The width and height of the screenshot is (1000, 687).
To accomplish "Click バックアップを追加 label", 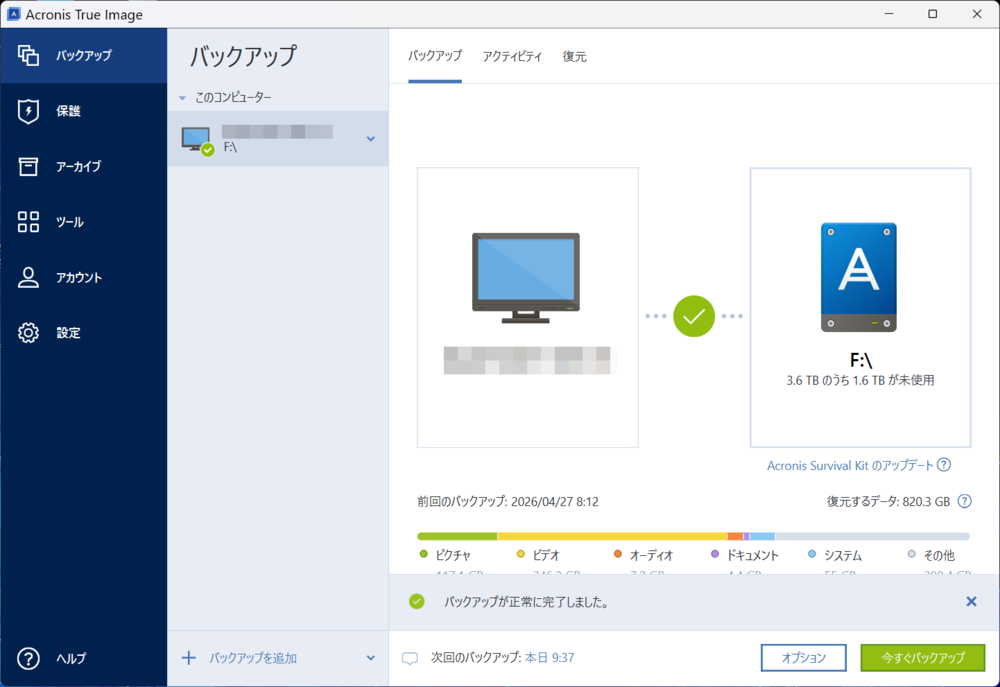I will click(253, 658).
